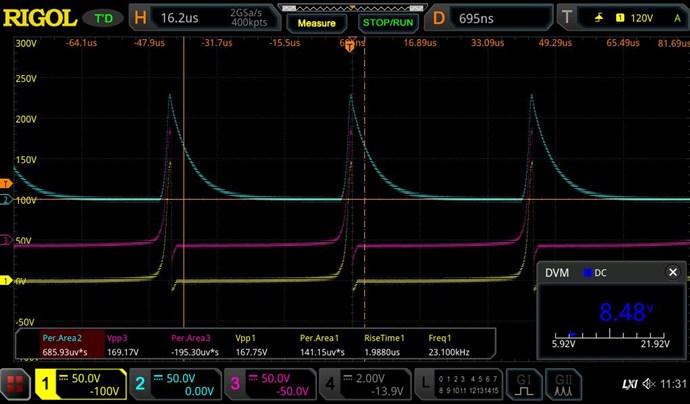Open horizontal timebase H 16.2us settings
The image size is (690, 404).
click(204, 18)
